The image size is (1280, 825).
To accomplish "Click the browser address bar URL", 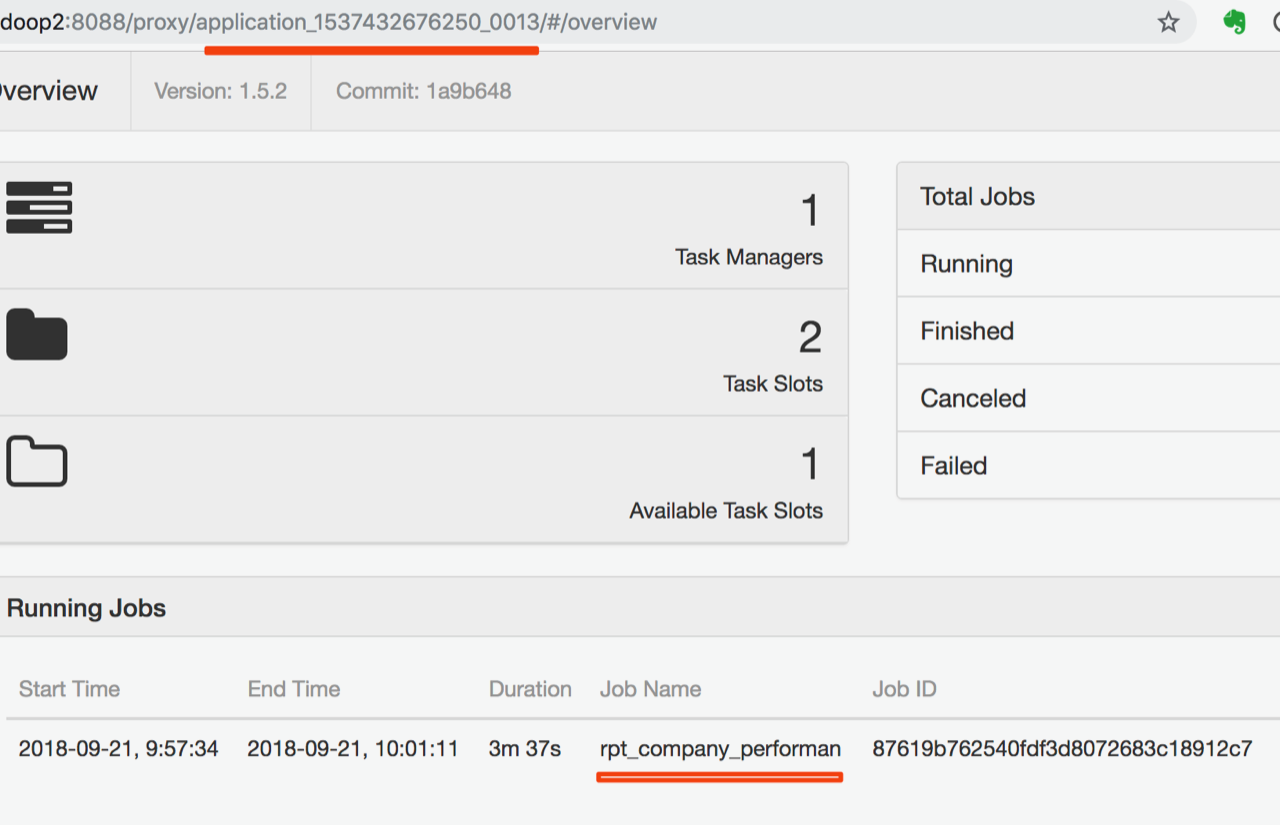I will [x=330, y=22].
